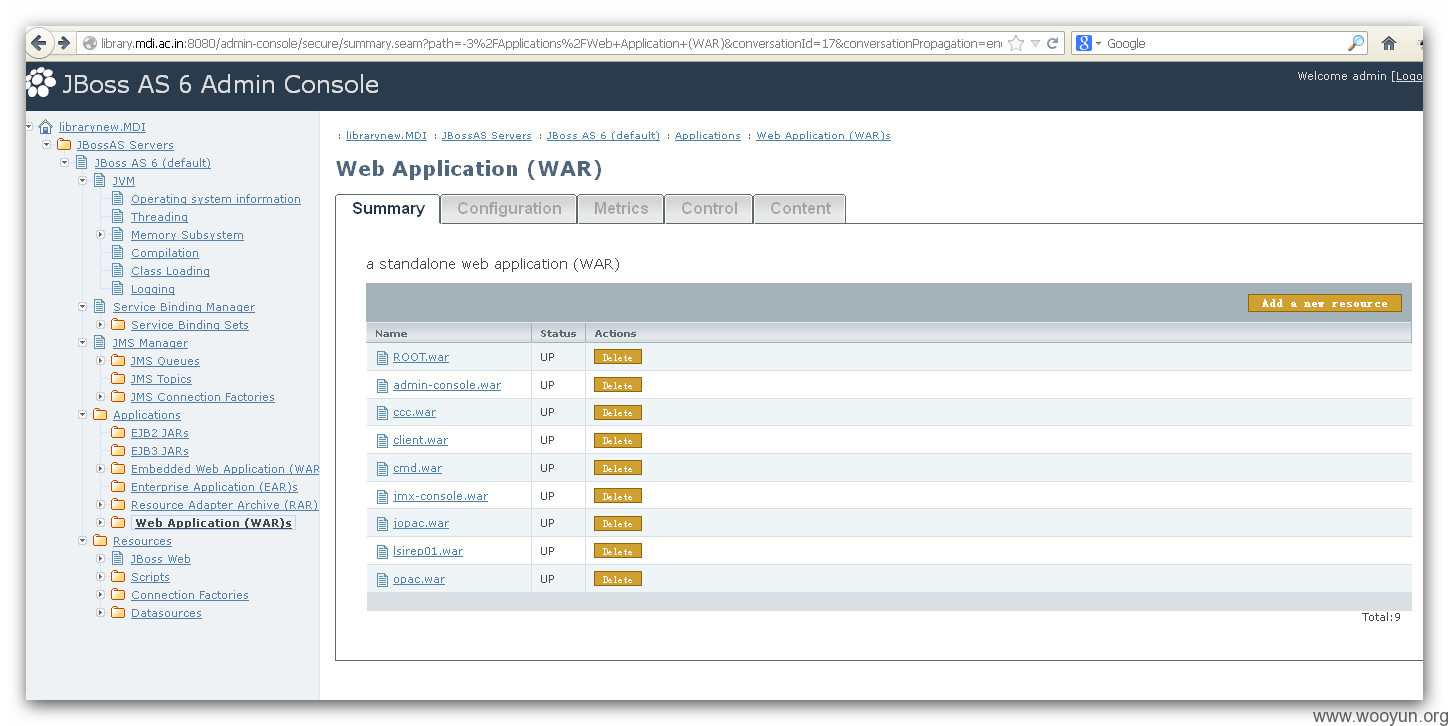Switch to the Summary tab
This screenshot has height=726, width=1449.
(388, 208)
